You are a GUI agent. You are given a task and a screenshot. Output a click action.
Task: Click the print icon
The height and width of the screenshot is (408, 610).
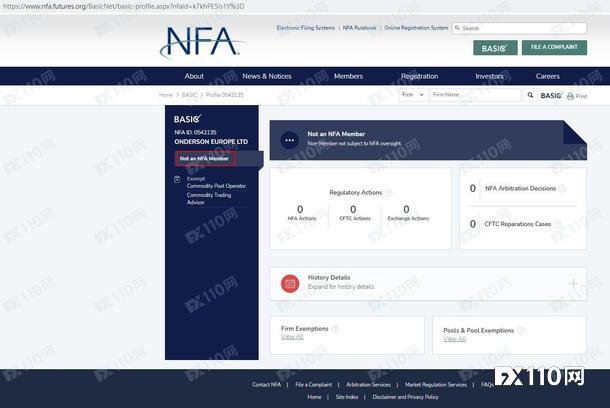pos(570,96)
